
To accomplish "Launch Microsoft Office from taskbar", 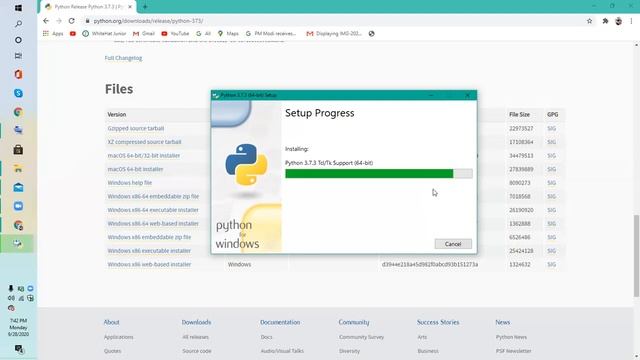I will coord(18,74).
